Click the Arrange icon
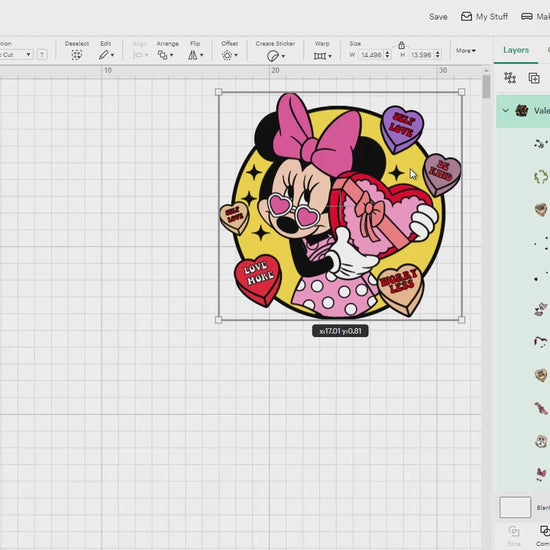 point(162,55)
